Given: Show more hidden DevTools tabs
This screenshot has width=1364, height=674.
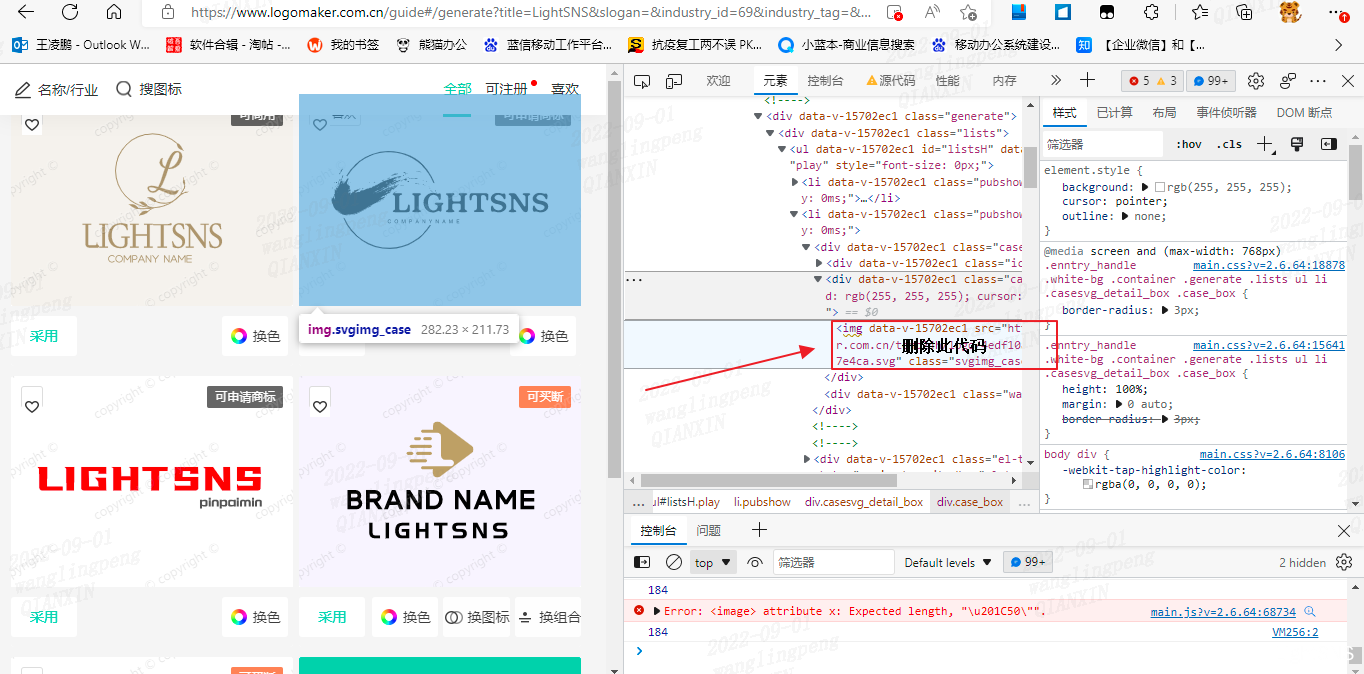Looking at the screenshot, I should pyautogui.click(x=1056, y=80).
